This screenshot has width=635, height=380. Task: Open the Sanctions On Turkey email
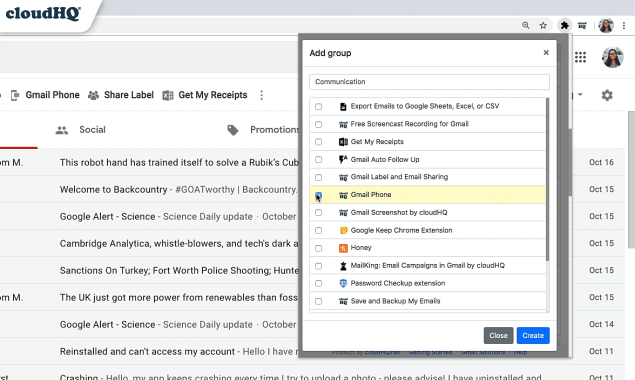click(x=179, y=271)
